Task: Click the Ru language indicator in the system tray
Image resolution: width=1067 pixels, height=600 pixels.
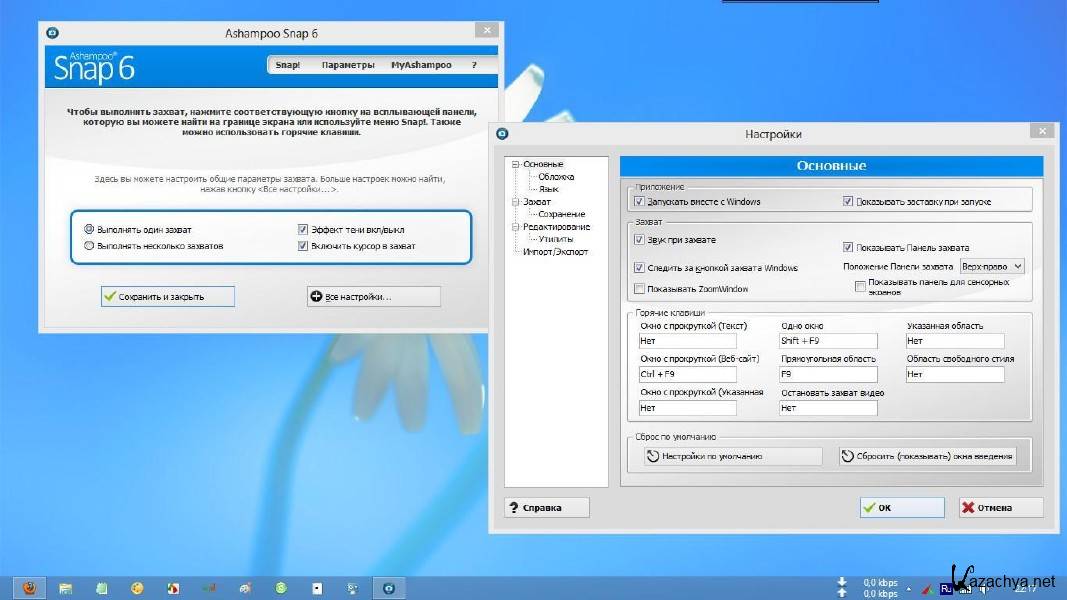Action: [x=946, y=588]
